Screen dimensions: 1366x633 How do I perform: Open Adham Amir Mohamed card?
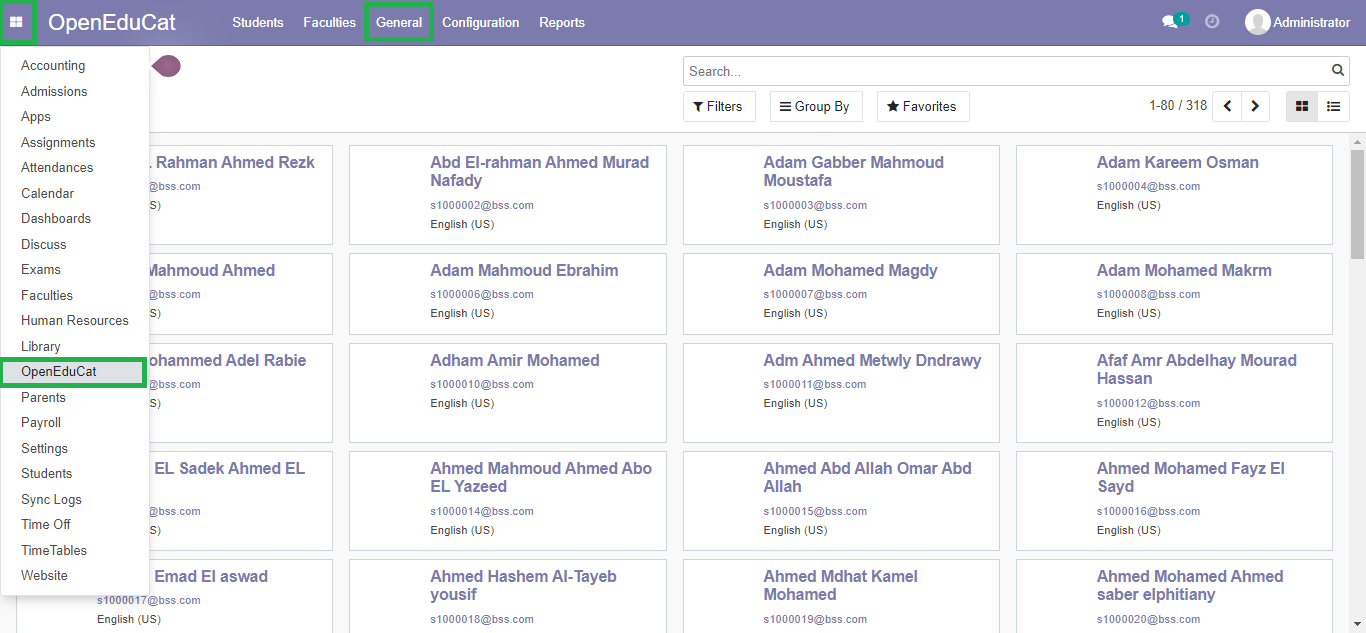click(508, 393)
